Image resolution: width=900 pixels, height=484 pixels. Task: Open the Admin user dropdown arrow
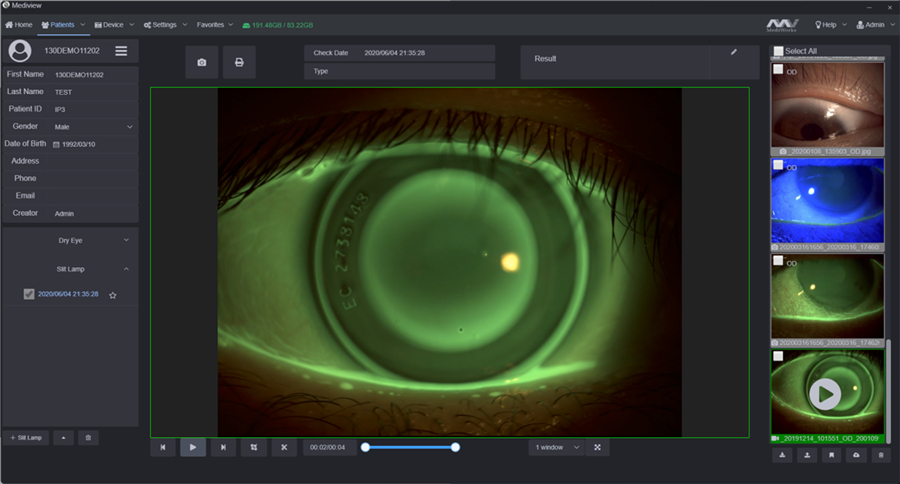coord(893,25)
